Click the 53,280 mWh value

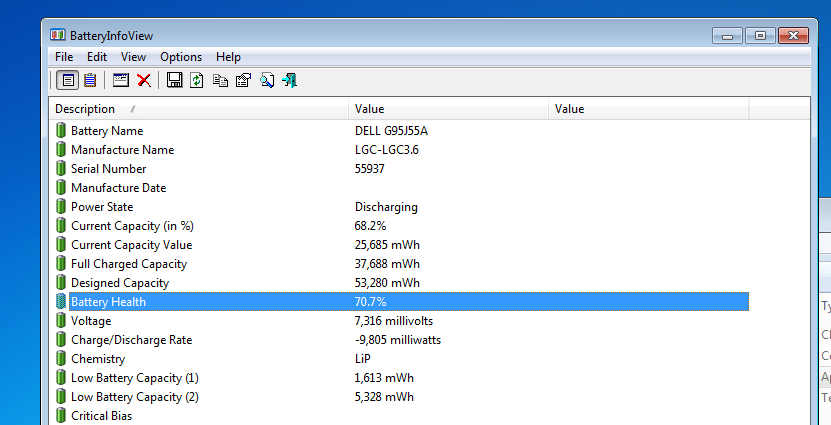[x=387, y=284]
